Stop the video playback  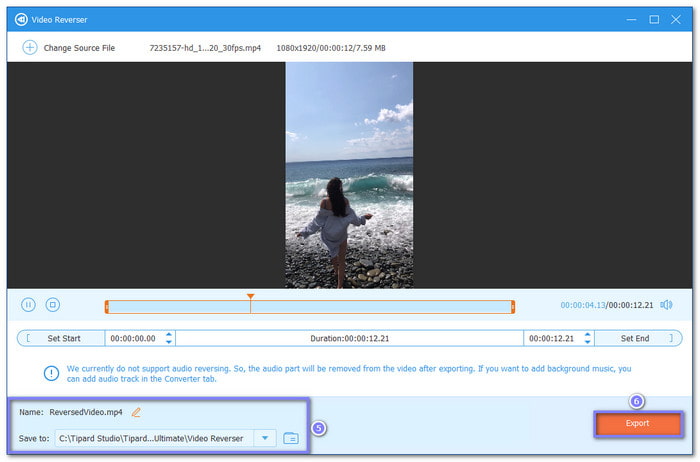click(x=53, y=305)
